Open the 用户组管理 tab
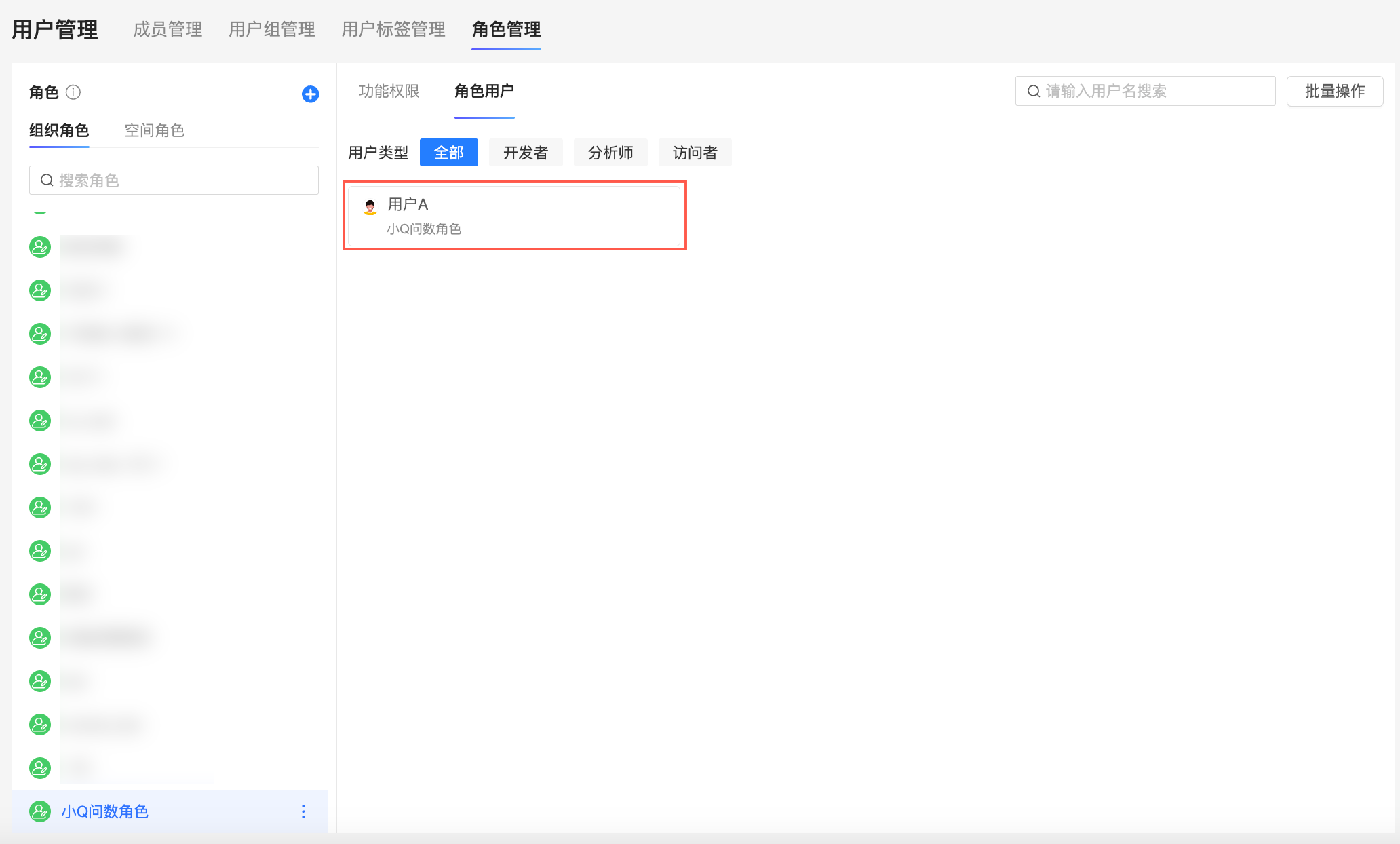The image size is (1400, 844). (x=271, y=29)
